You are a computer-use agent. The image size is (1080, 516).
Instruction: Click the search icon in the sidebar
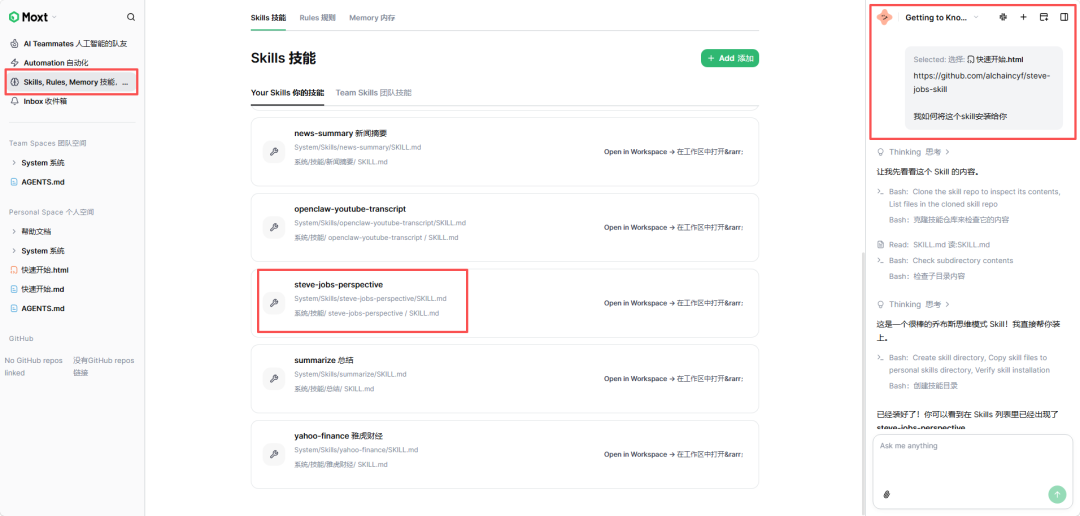[131, 17]
